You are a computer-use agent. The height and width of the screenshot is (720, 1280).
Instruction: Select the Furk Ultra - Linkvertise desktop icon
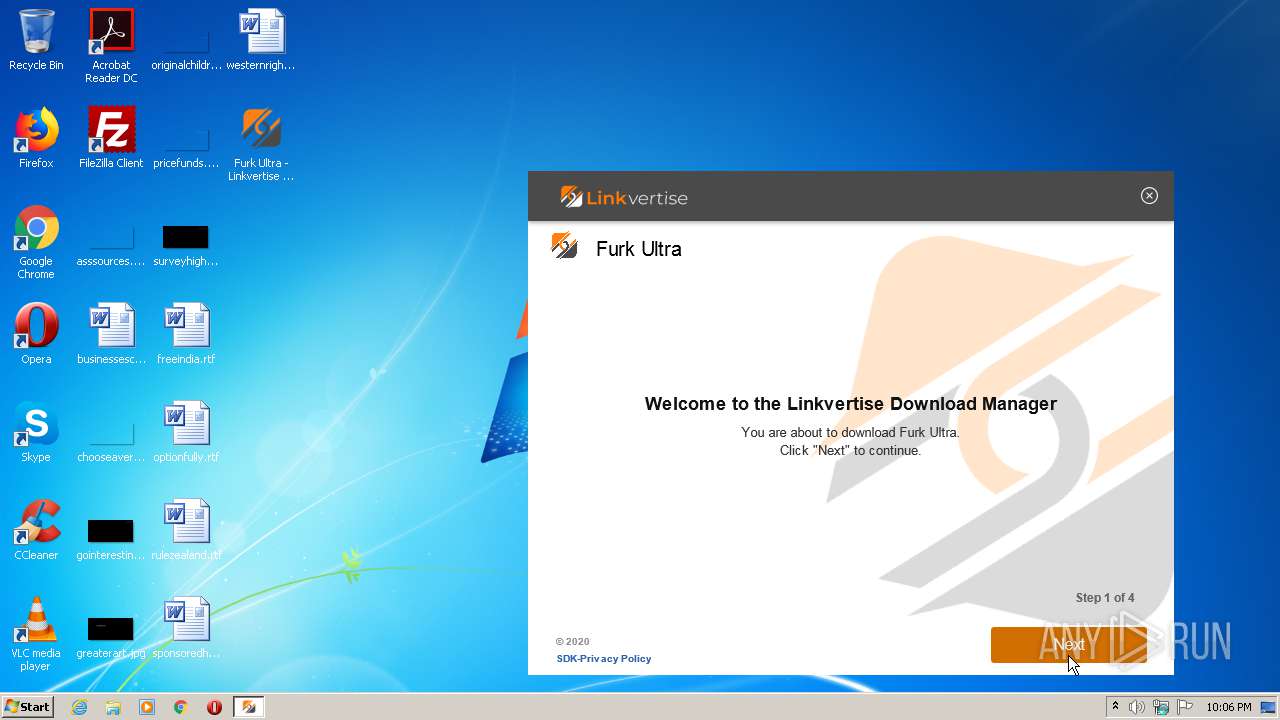coord(261,144)
